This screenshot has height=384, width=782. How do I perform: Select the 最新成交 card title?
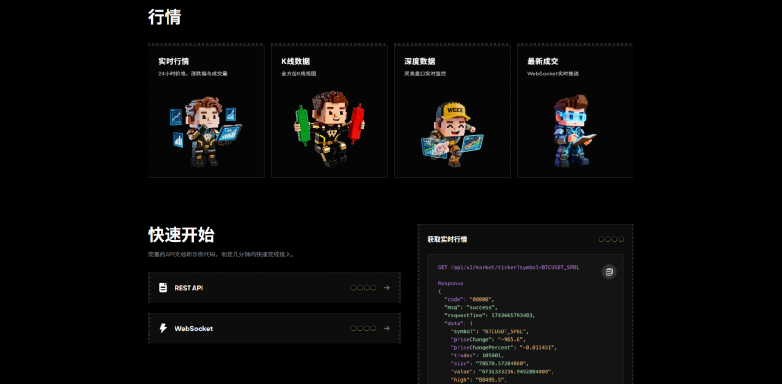click(x=543, y=62)
